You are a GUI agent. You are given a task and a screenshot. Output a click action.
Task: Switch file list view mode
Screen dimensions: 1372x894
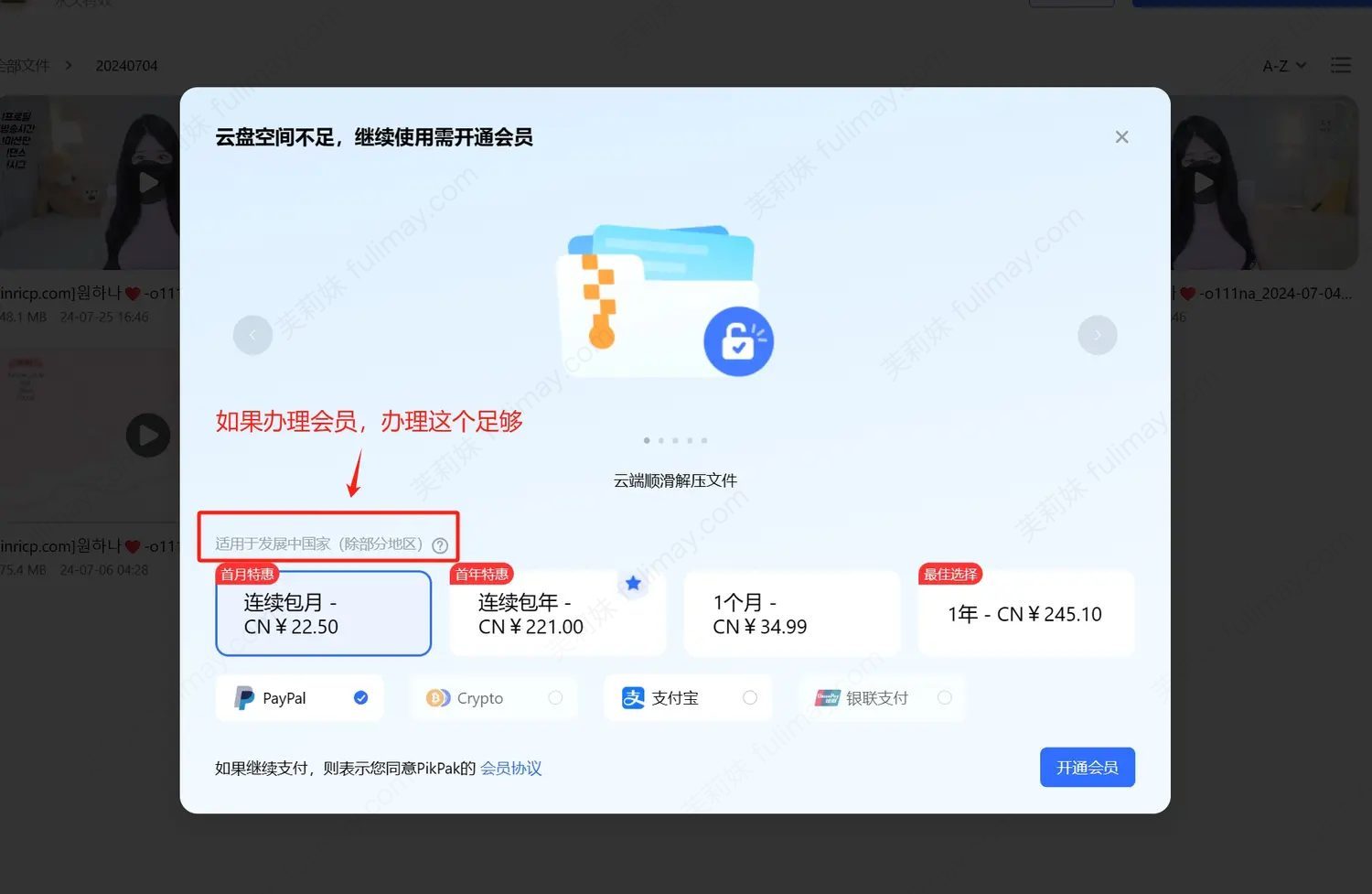tap(1341, 65)
